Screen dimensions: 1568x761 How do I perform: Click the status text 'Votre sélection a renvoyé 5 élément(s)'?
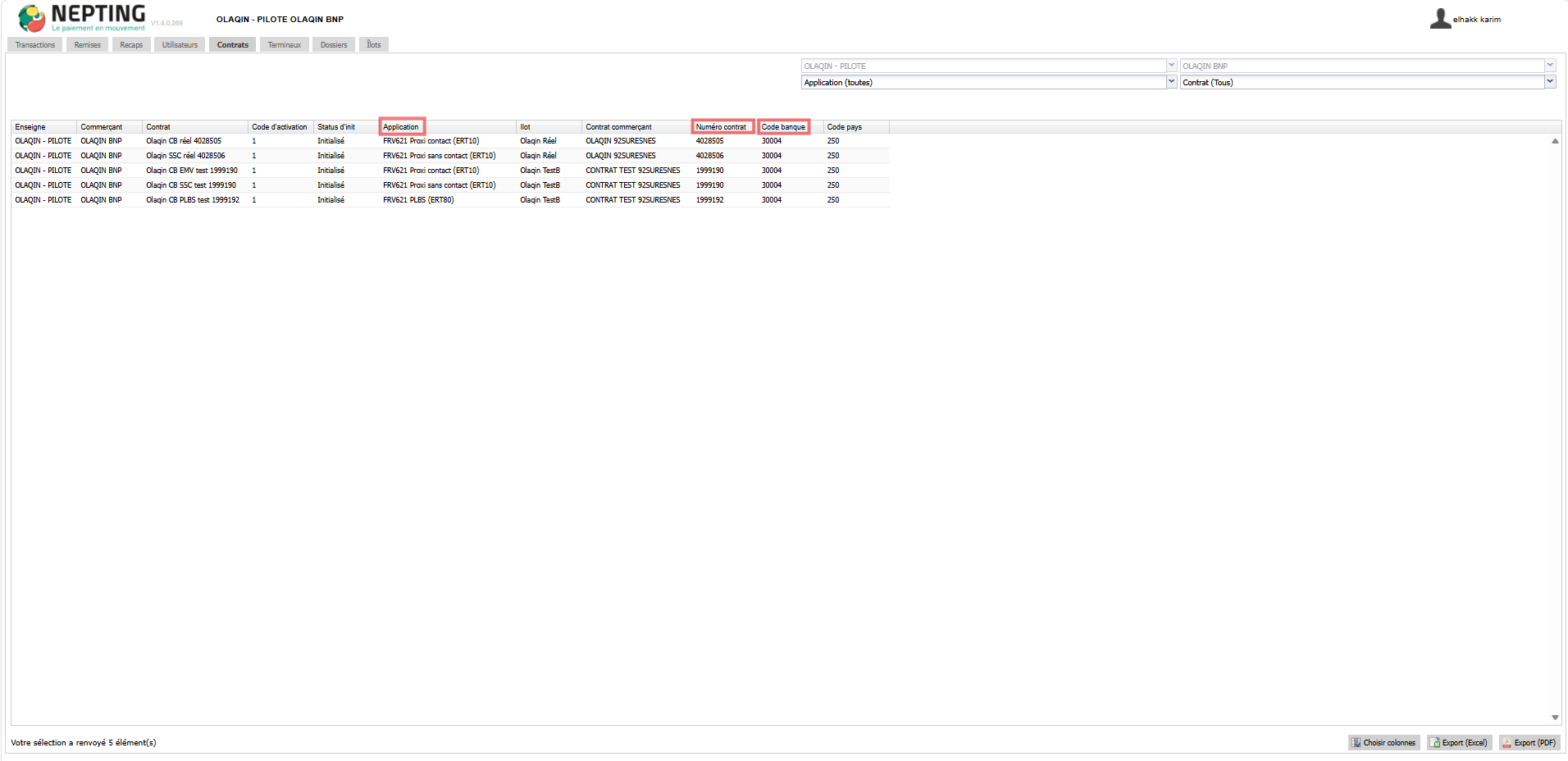tap(84, 743)
